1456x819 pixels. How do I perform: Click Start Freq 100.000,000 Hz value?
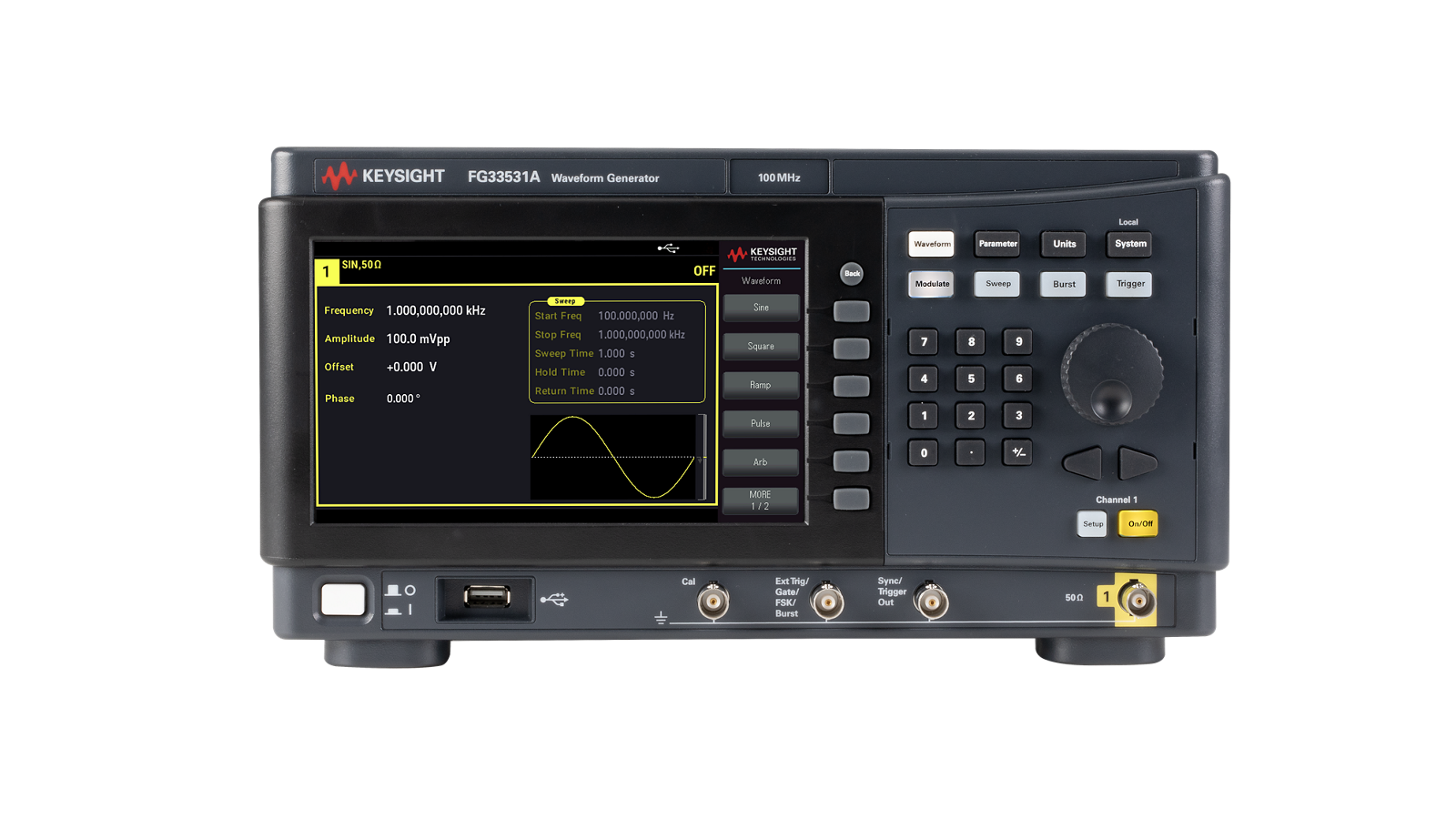tap(636, 316)
